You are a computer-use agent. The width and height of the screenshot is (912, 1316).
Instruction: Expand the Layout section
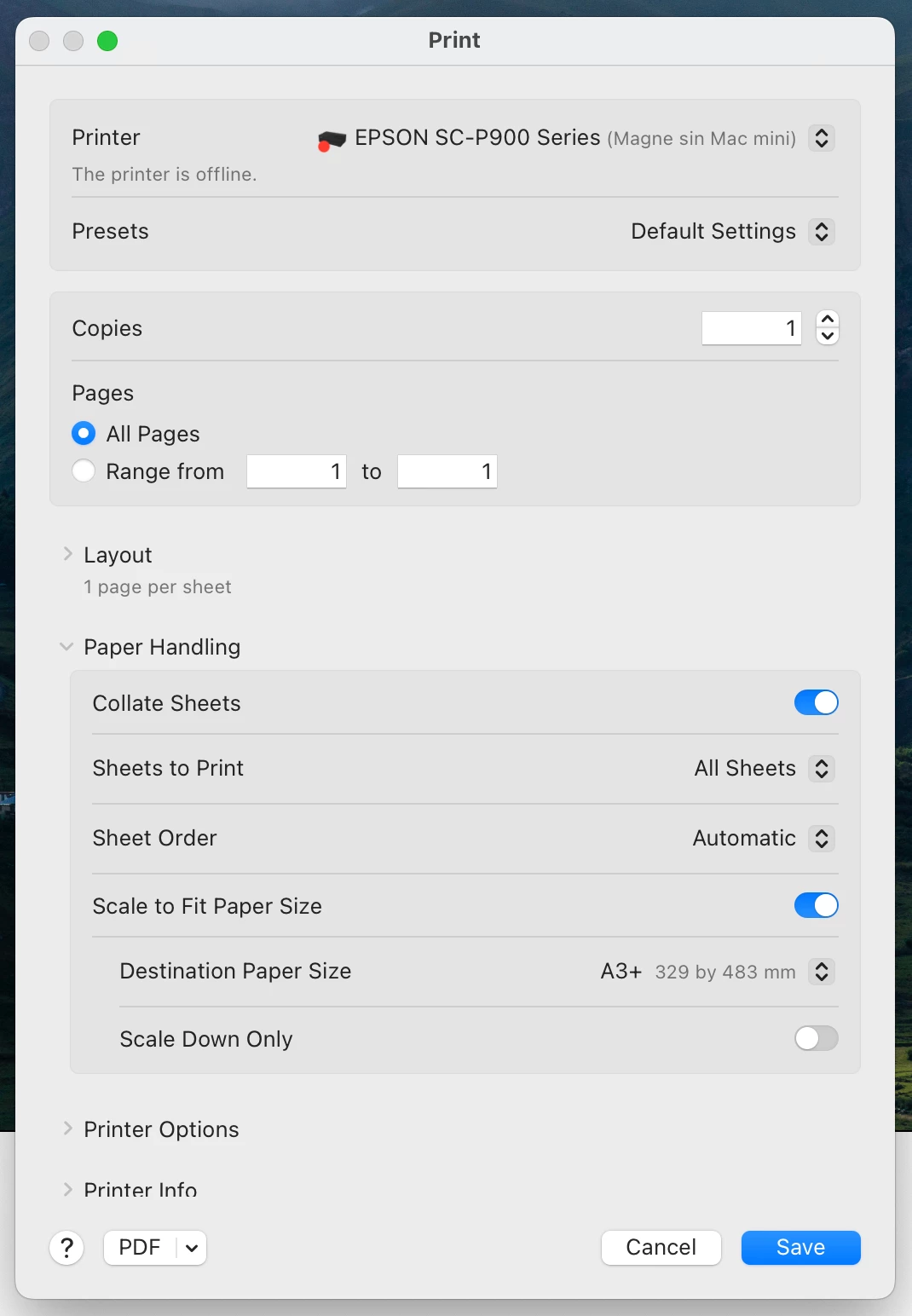pyautogui.click(x=68, y=555)
